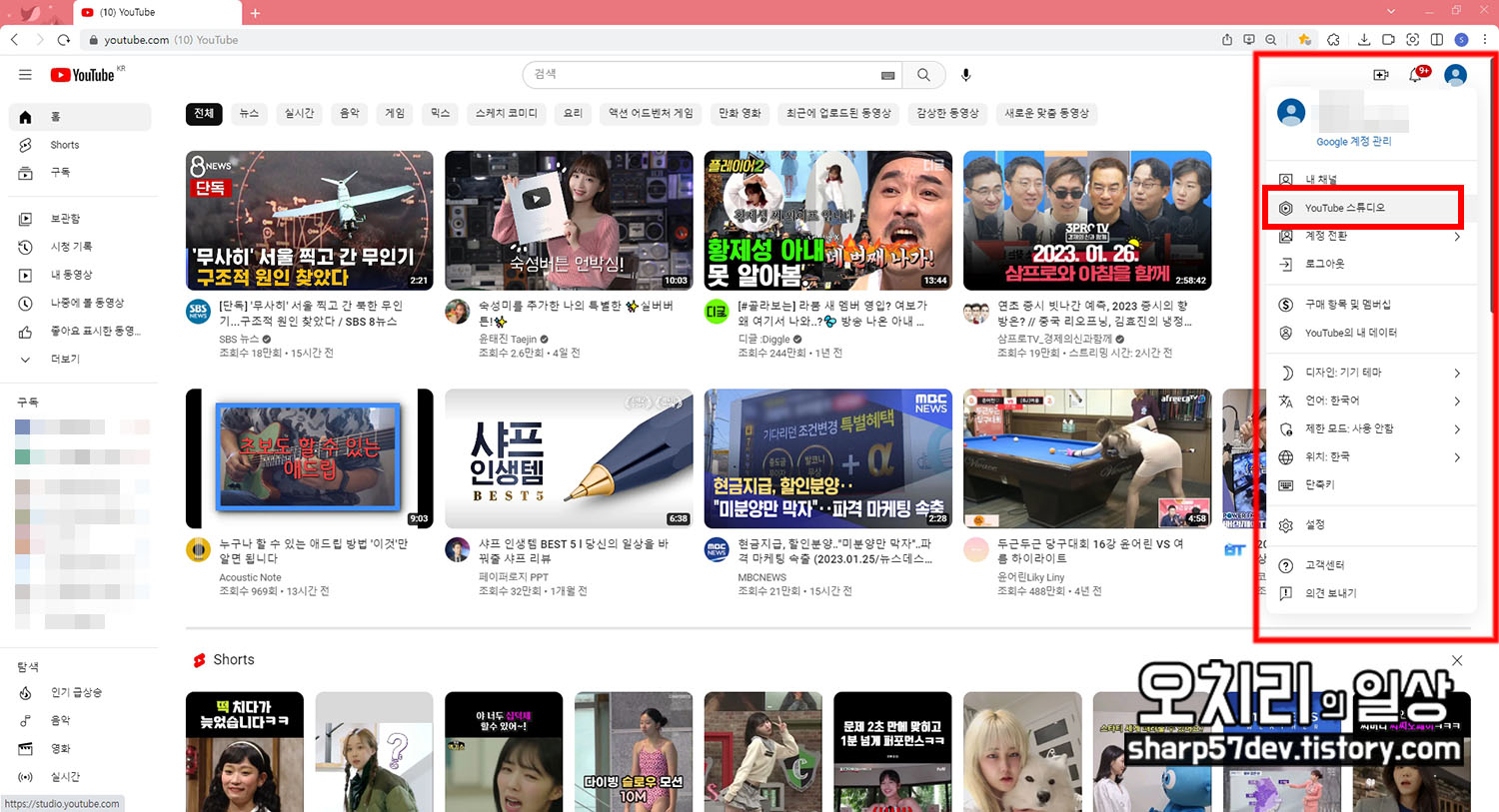Open 보관함 library in the sidebar
This screenshot has height=812, width=1499.
[80, 219]
